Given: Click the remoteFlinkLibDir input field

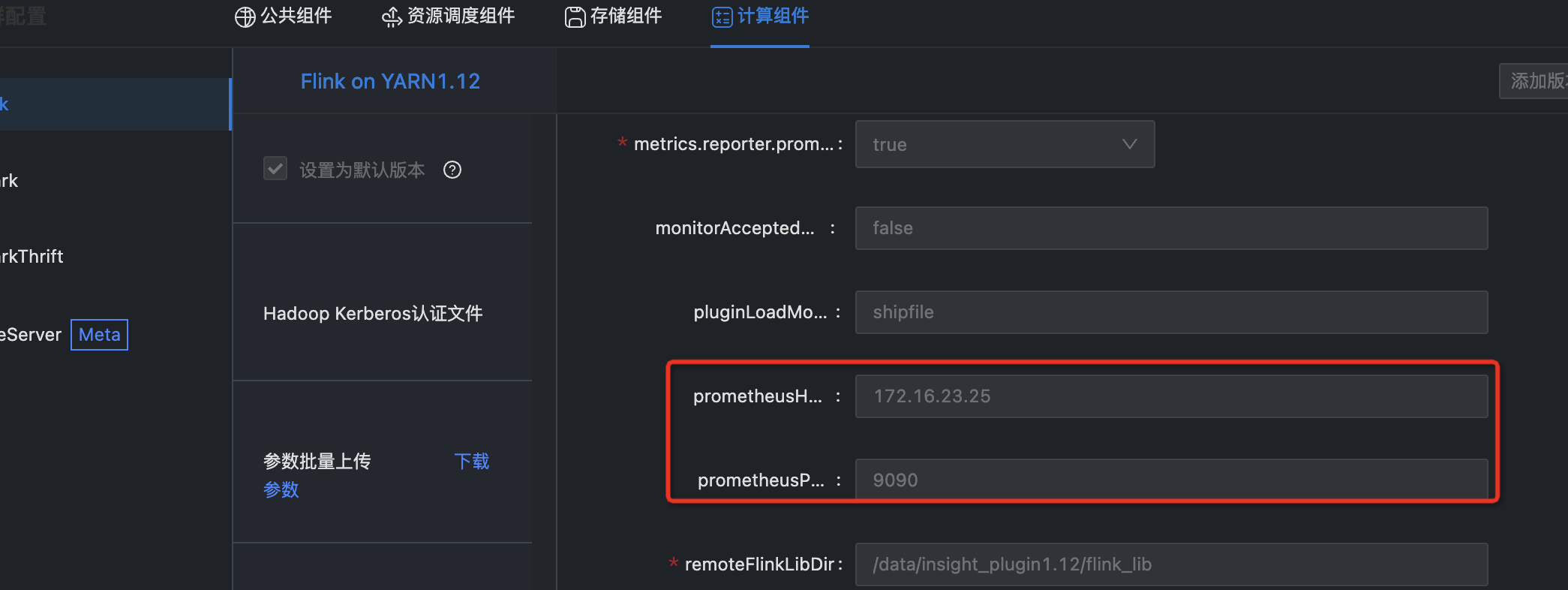Looking at the screenshot, I should coord(1171,564).
